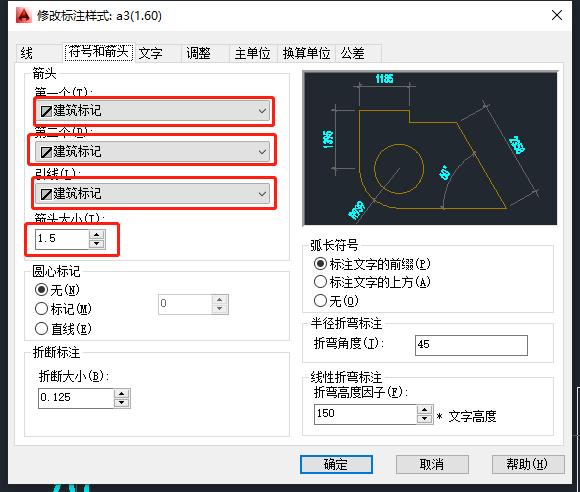
Task: Open the 主单位 tab
Action: coord(253,53)
